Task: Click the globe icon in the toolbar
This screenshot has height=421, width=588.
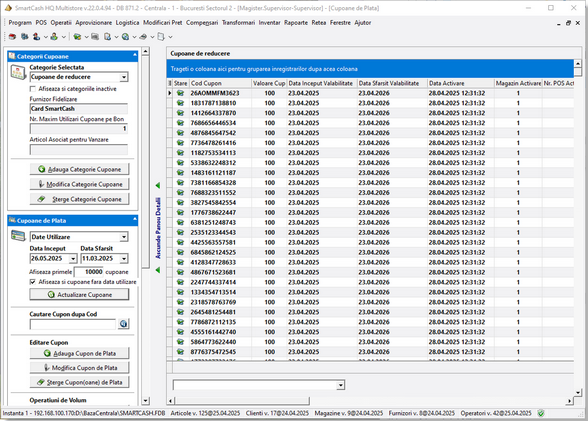Action: point(126,37)
